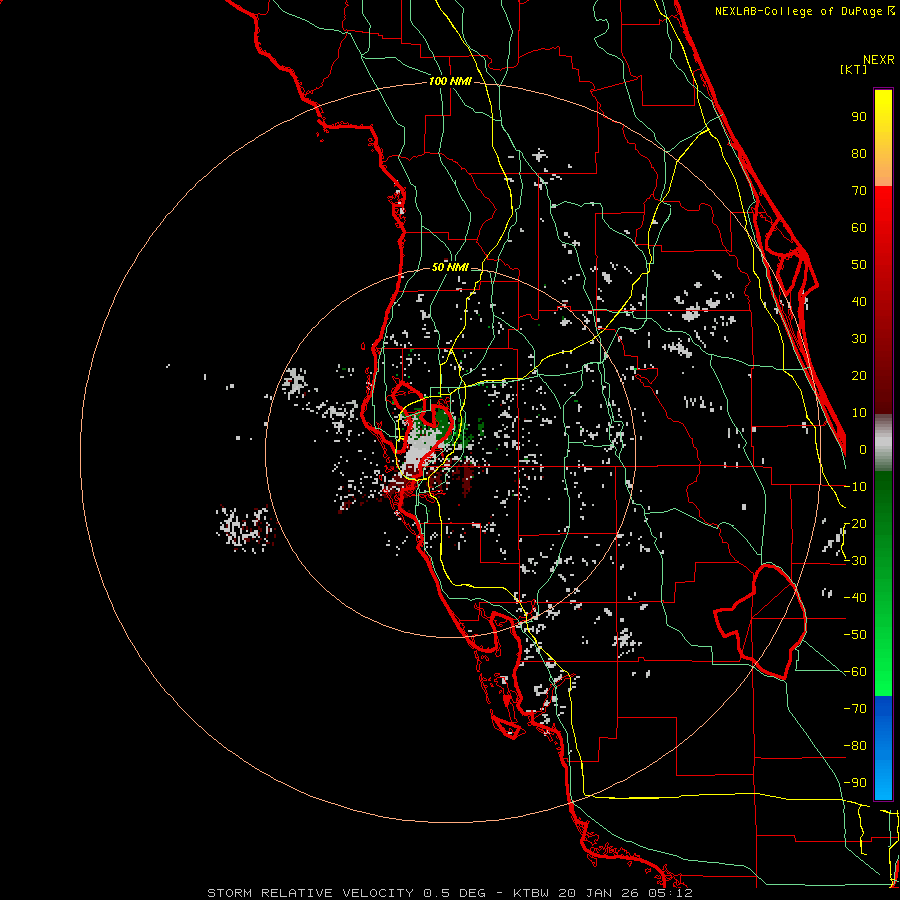
Task: Click the positive 30 scale value
Action: coord(859,339)
